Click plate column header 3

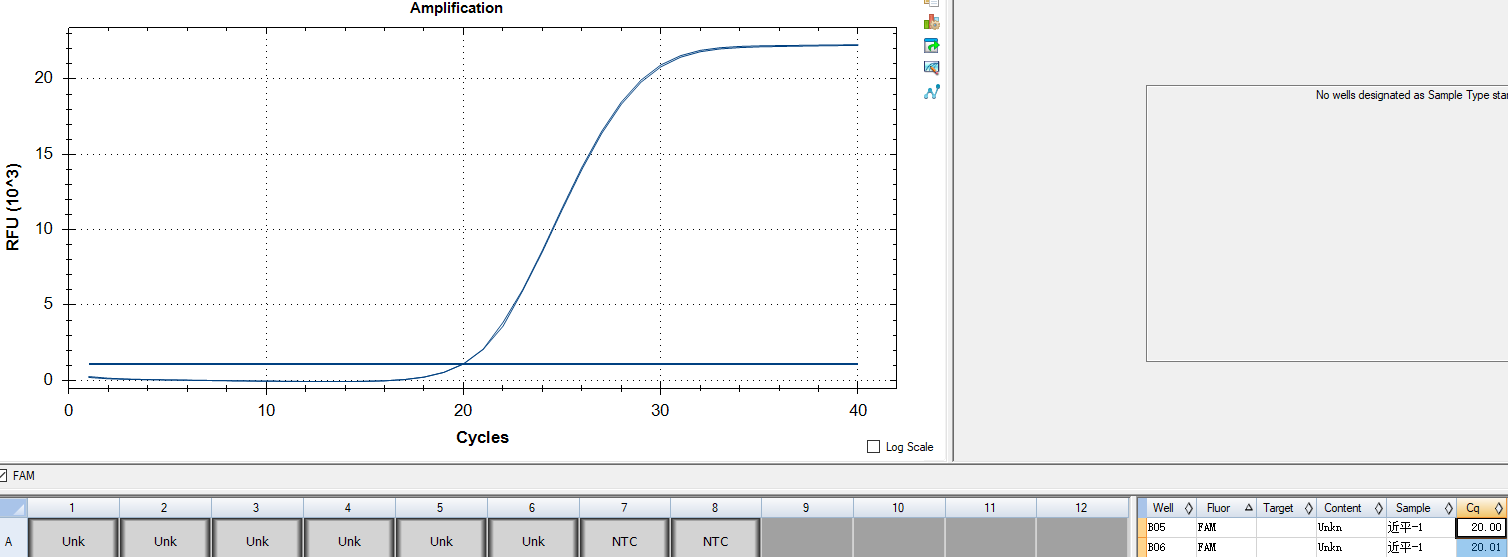click(257, 508)
